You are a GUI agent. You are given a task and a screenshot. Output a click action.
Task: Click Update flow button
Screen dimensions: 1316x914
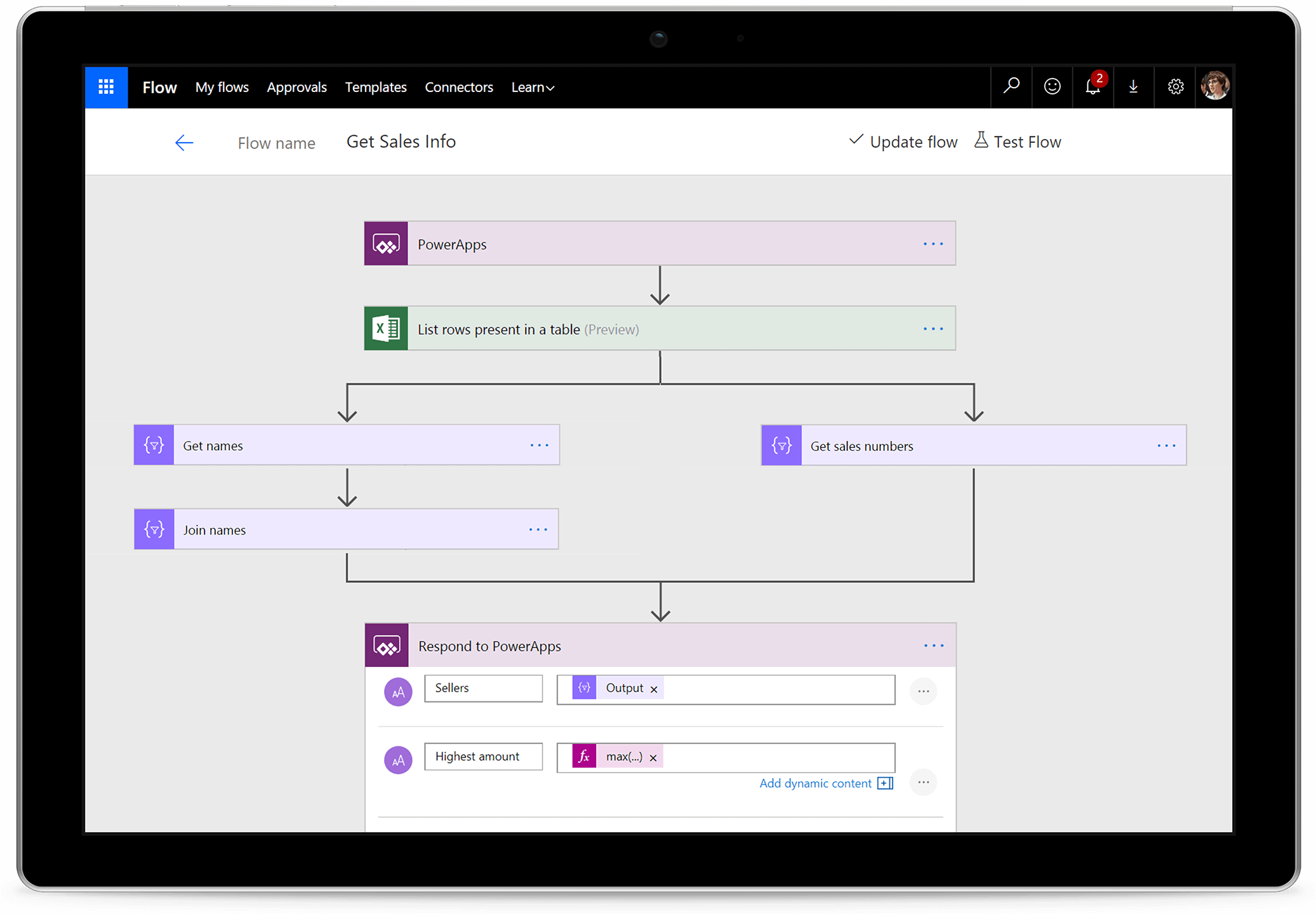pyautogui.click(x=901, y=141)
